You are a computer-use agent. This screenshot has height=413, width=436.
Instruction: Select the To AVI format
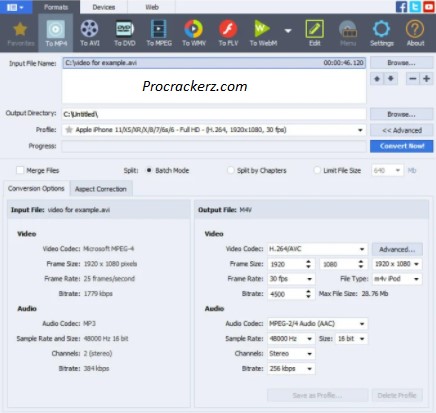90,33
